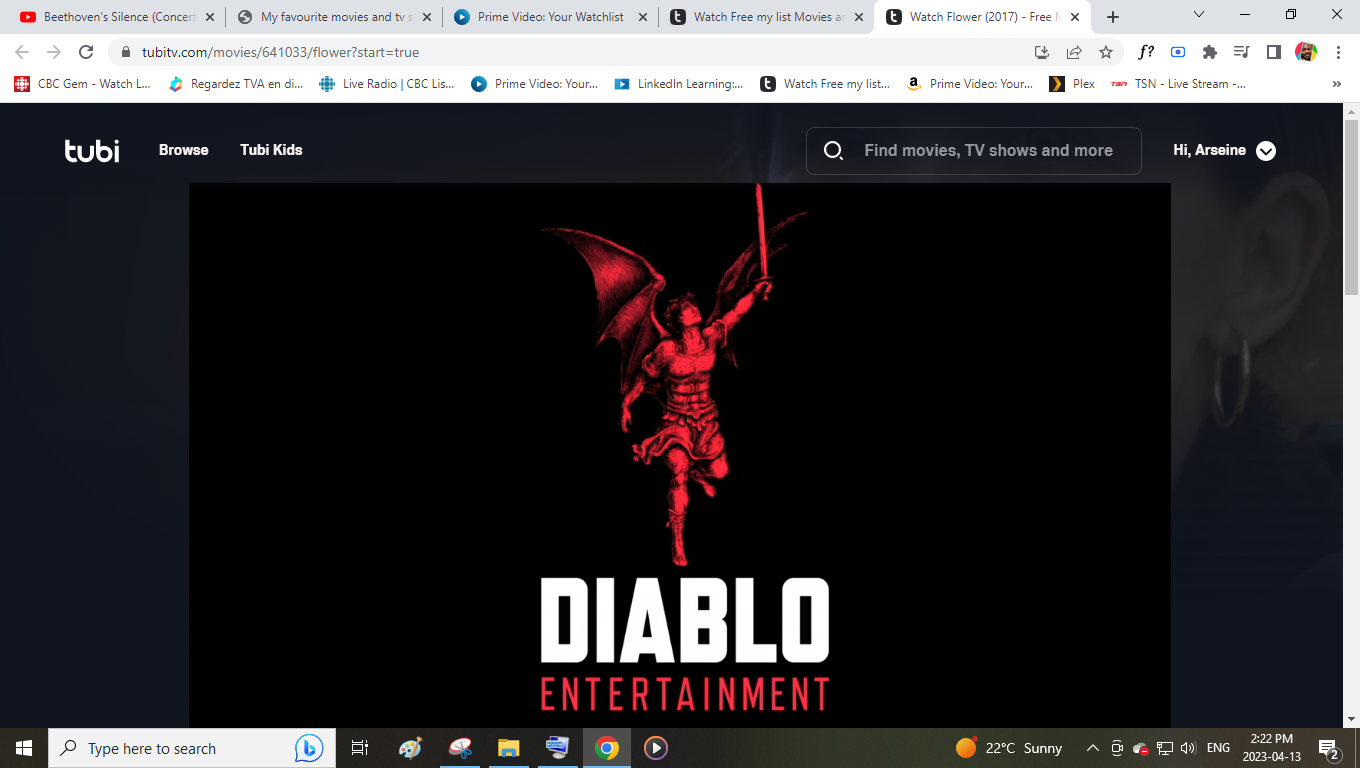
Task: Click the Find movies, TV shows search field
Action: point(988,151)
